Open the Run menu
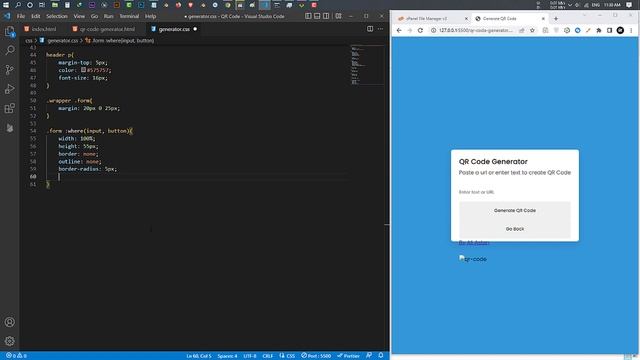 pyautogui.click(x=109, y=16)
